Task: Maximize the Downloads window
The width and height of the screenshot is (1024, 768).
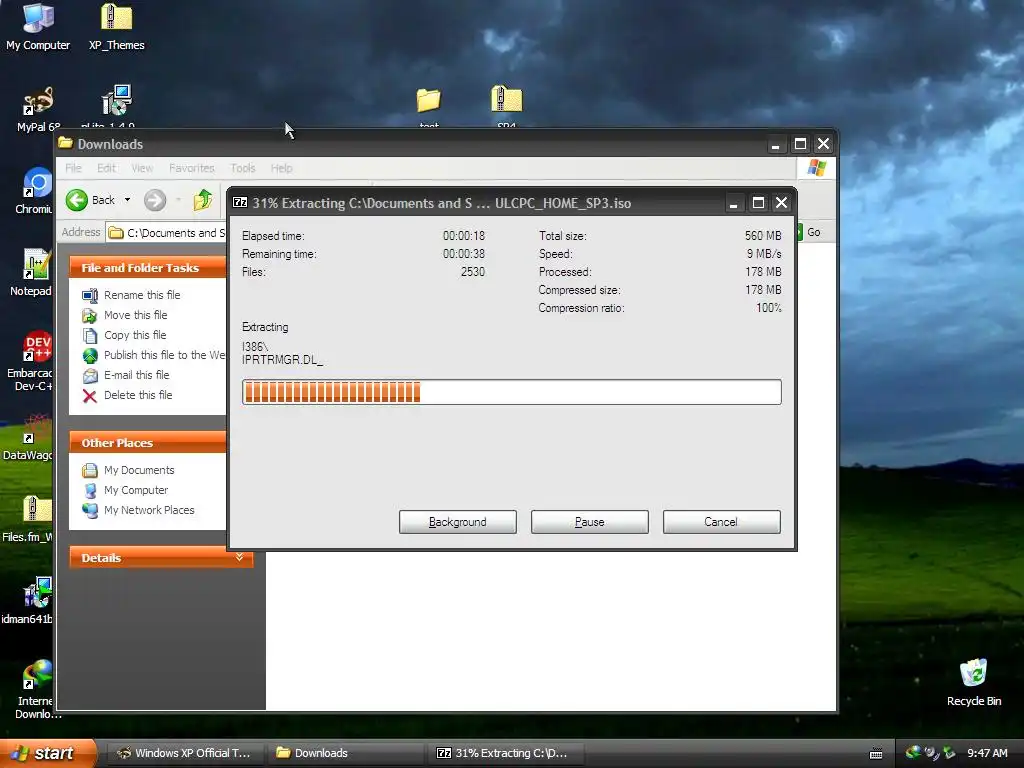Action: tap(800, 144)
